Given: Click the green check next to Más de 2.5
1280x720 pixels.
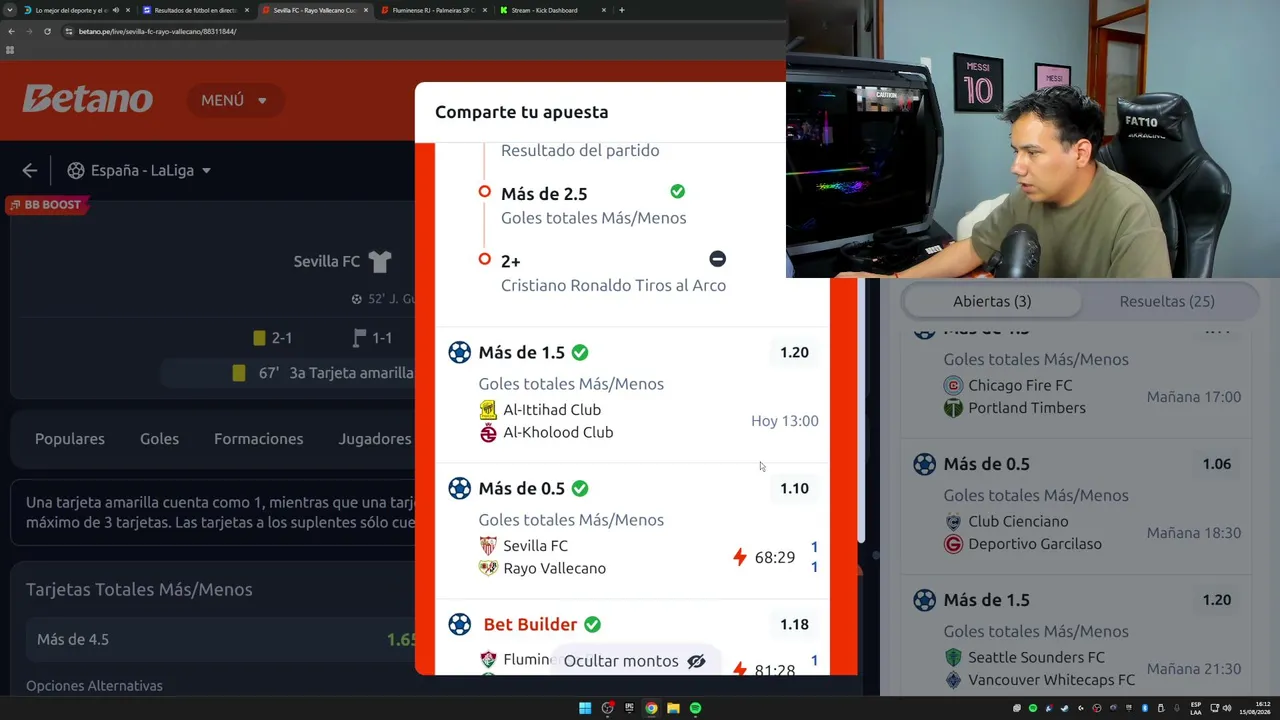Looking at the screenshot, I should click(x=678, y=191).
